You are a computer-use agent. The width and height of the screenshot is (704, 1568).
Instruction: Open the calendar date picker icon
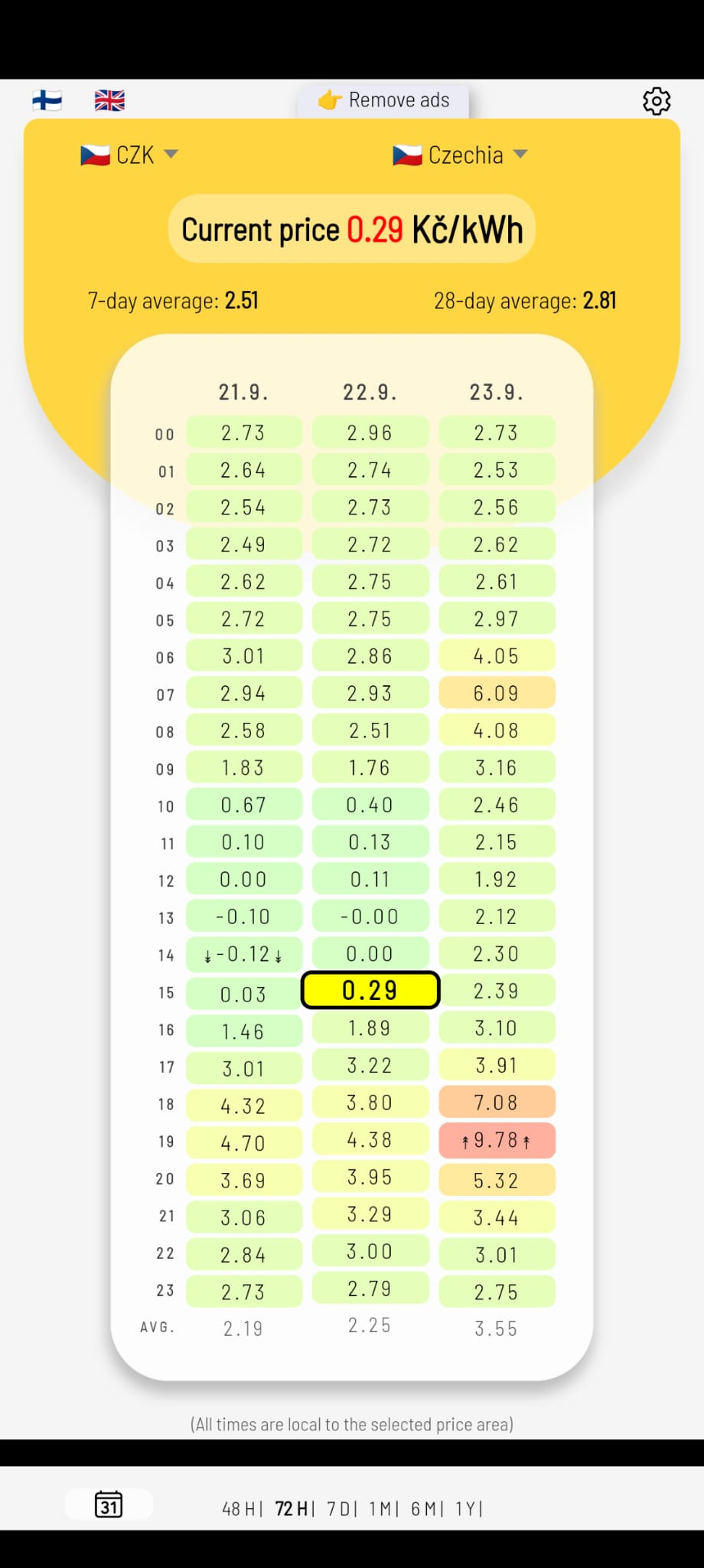(x=108, y=1504)
